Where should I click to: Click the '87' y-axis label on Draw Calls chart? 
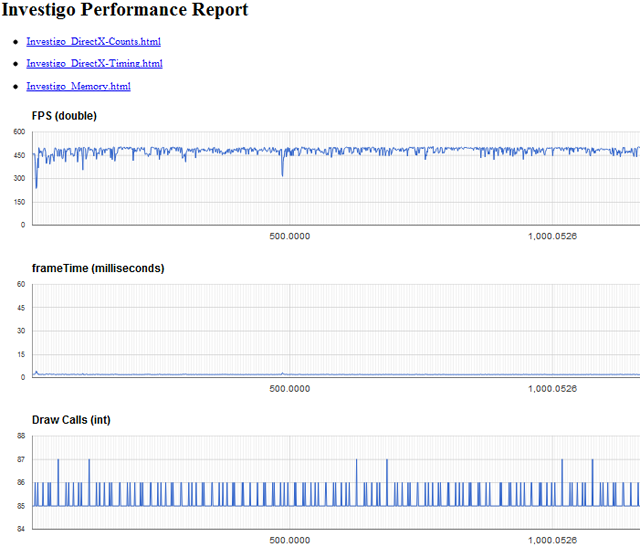pos(21,460)
